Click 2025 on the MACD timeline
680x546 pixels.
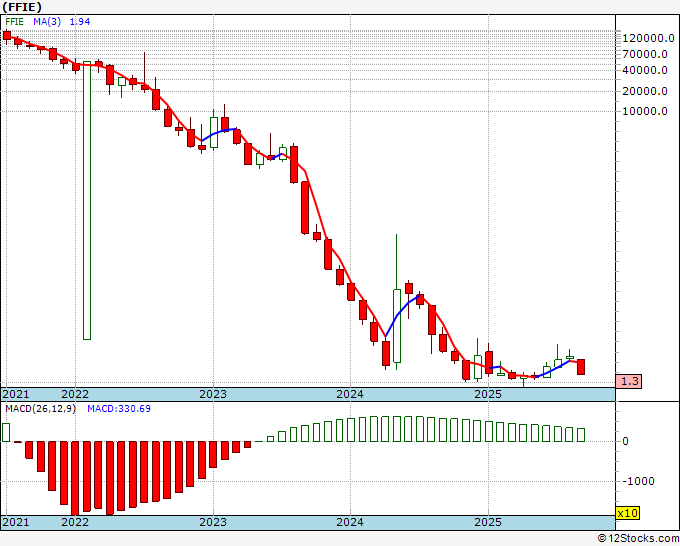[x=488, y=522]
